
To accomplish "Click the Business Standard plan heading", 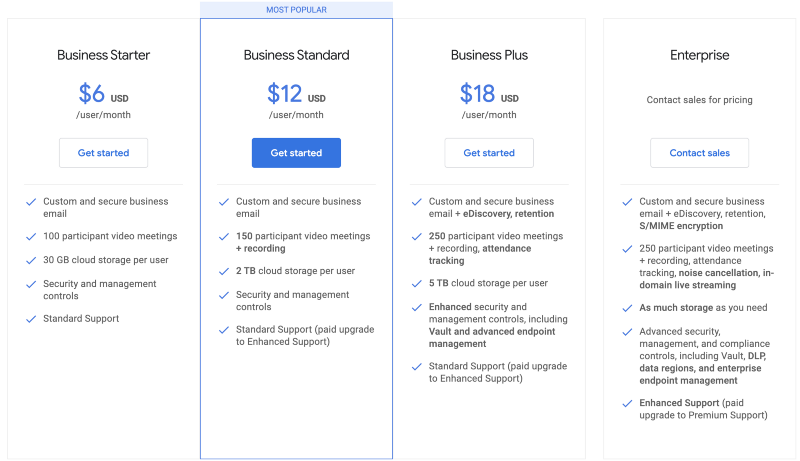I will [296, 55].
